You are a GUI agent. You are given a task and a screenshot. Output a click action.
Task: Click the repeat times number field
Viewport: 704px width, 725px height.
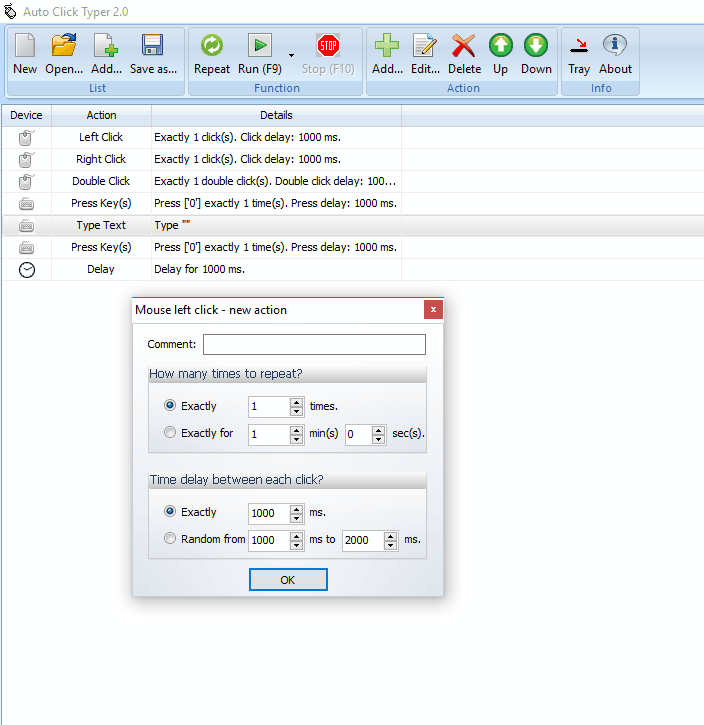(269, 407)
